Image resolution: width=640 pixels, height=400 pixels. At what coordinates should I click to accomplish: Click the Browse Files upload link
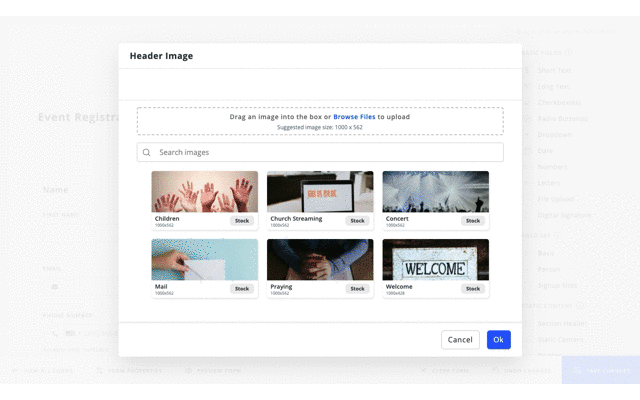[354, 117]
